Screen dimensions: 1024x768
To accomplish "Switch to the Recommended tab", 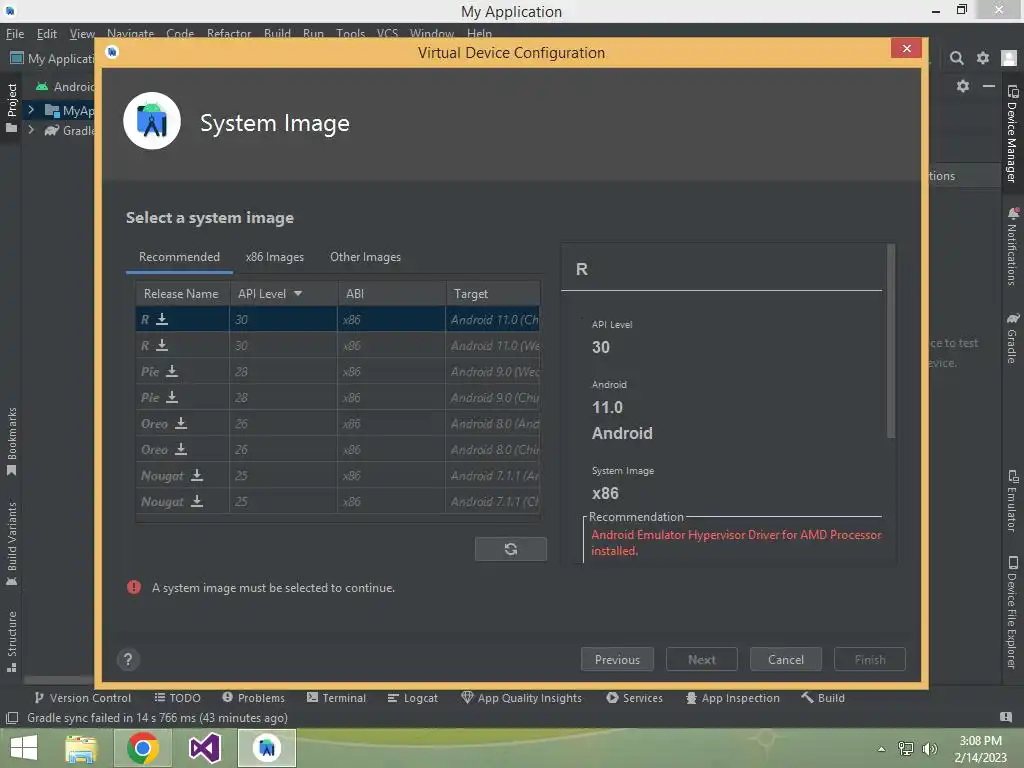I will 179,257.
